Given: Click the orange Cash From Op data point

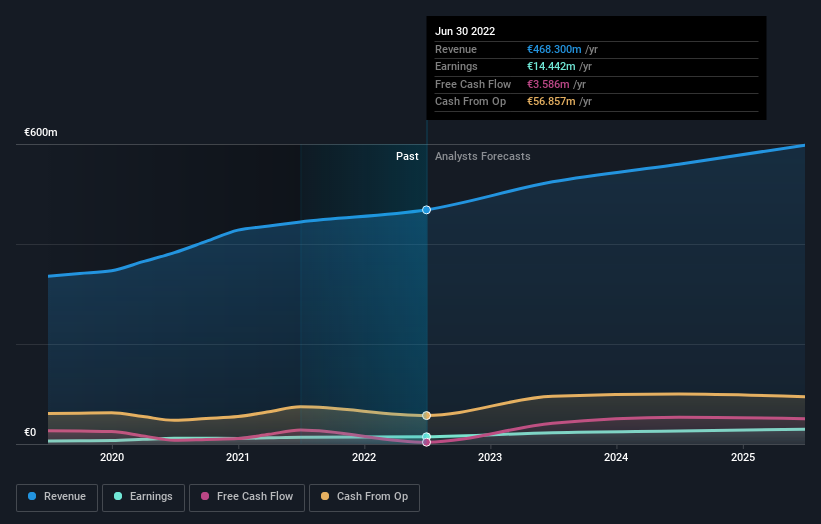Looking at the screenshot, I should (427, 416).
